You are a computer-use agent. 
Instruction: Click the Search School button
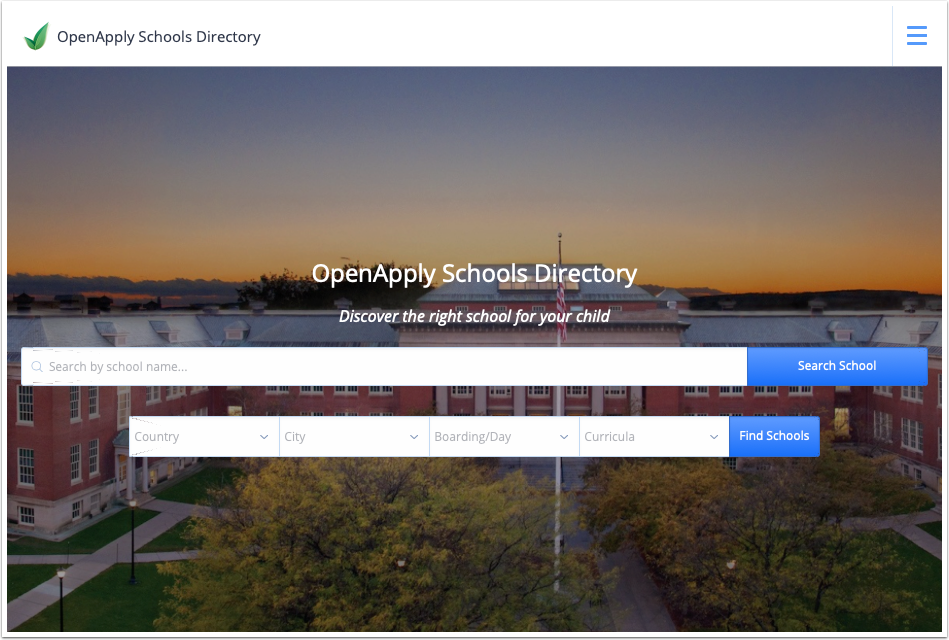tap(837, 366)
